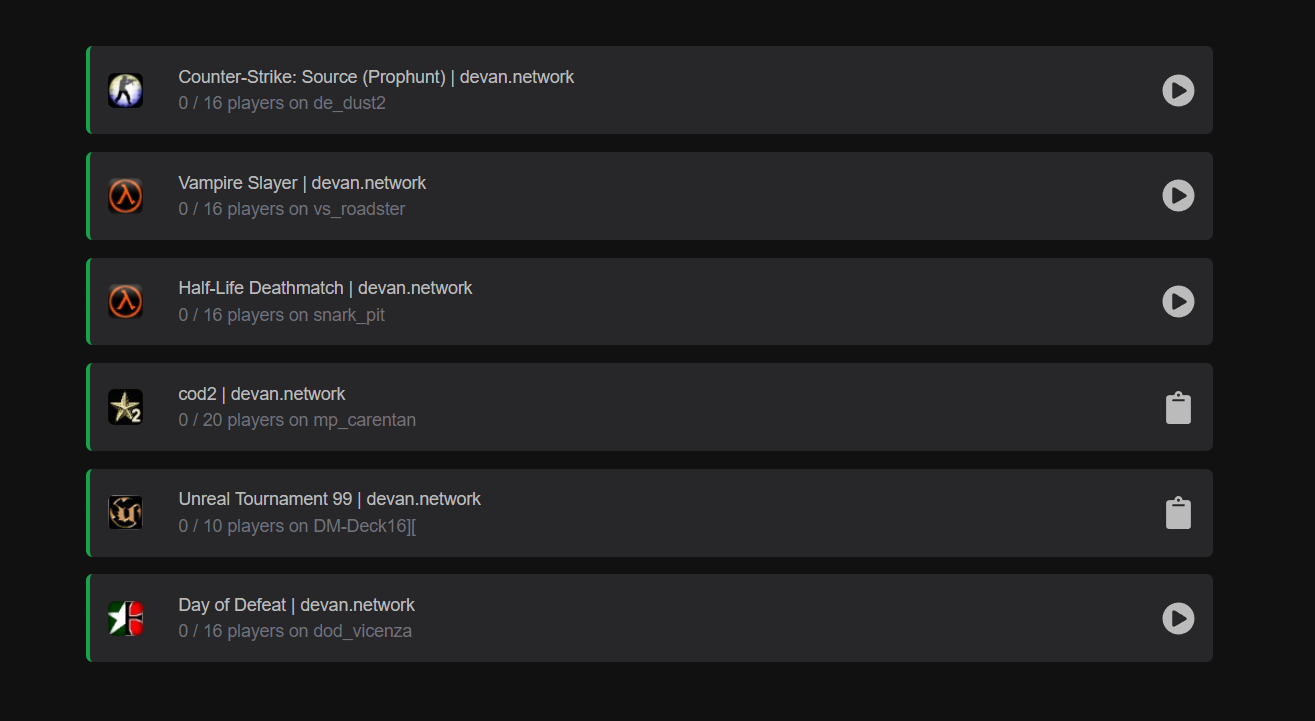Click the Half-Life Deathmatch lambda icon

coord(126,301)
